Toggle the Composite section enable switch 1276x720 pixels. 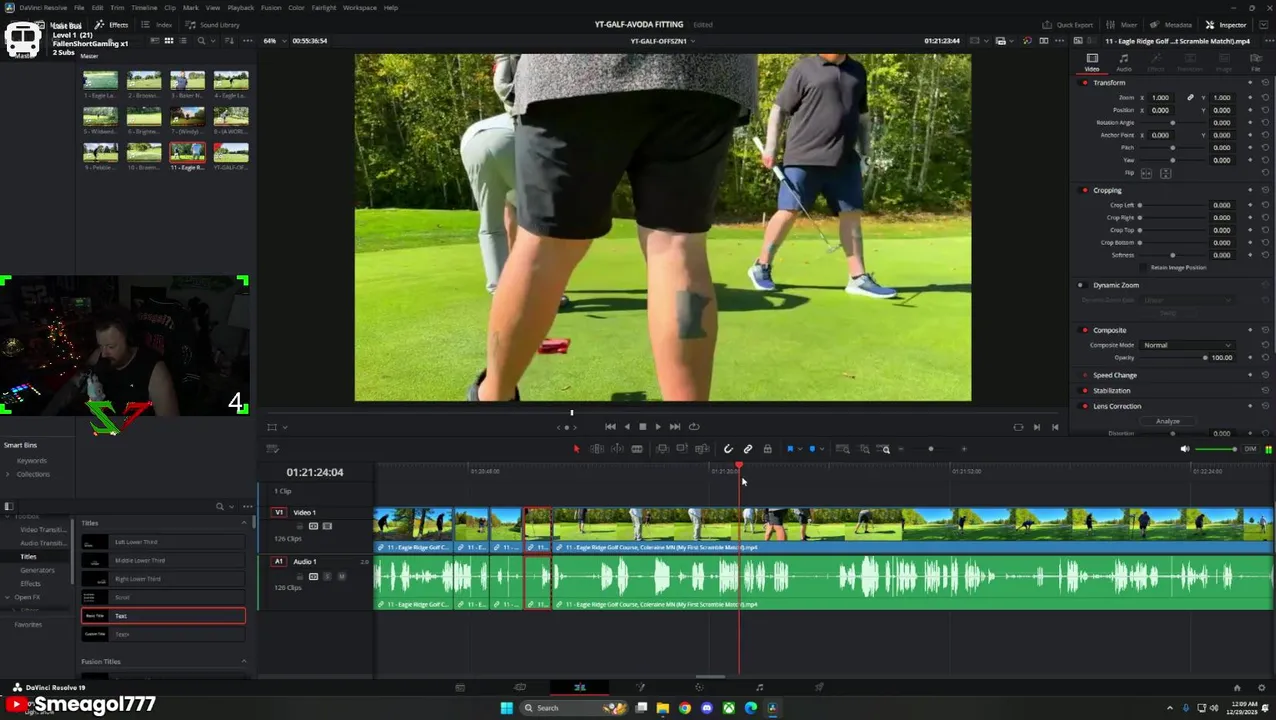1085,330
